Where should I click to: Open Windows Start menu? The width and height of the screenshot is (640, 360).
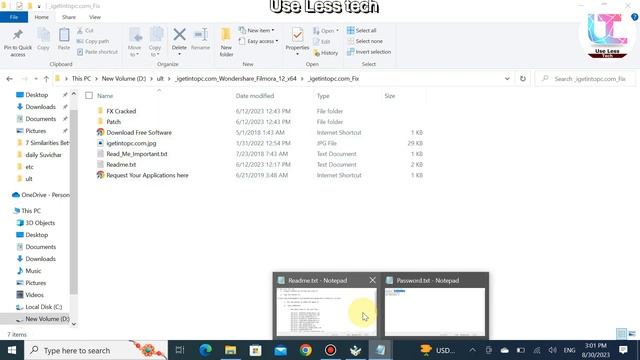12,350
